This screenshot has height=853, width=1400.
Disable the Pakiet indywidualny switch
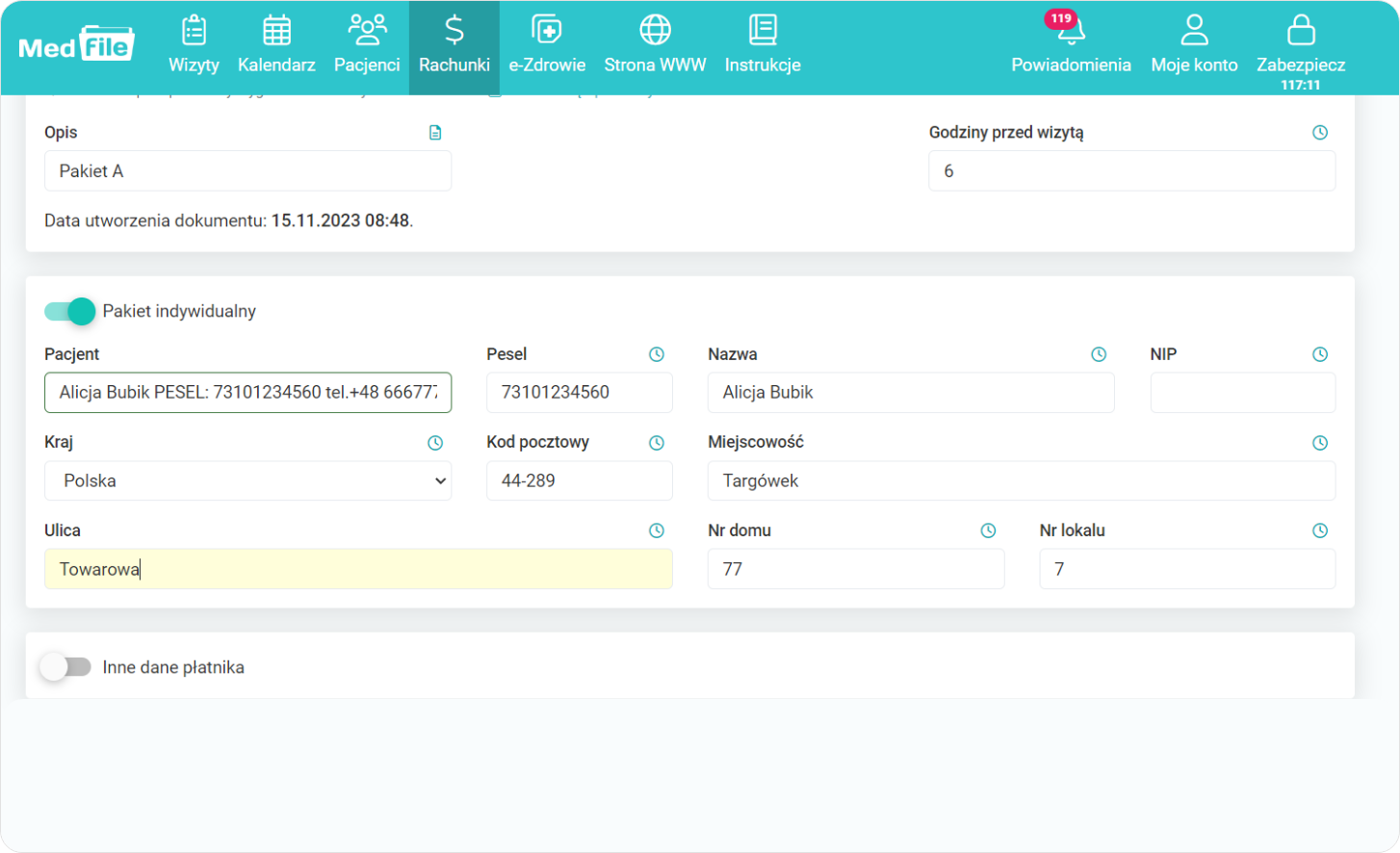click(x=69, y=311)
